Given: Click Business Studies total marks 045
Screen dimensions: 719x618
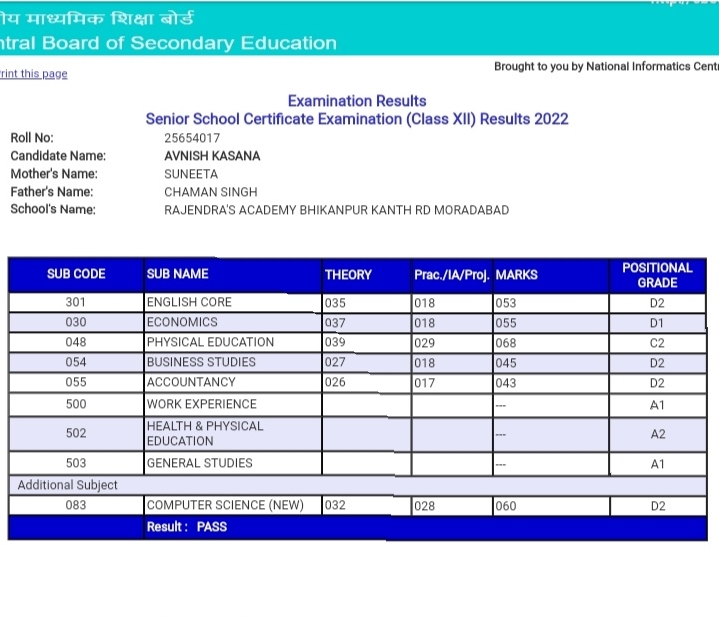Looking at the screenshot, I should pyautogui.click(x=551, y=363).
